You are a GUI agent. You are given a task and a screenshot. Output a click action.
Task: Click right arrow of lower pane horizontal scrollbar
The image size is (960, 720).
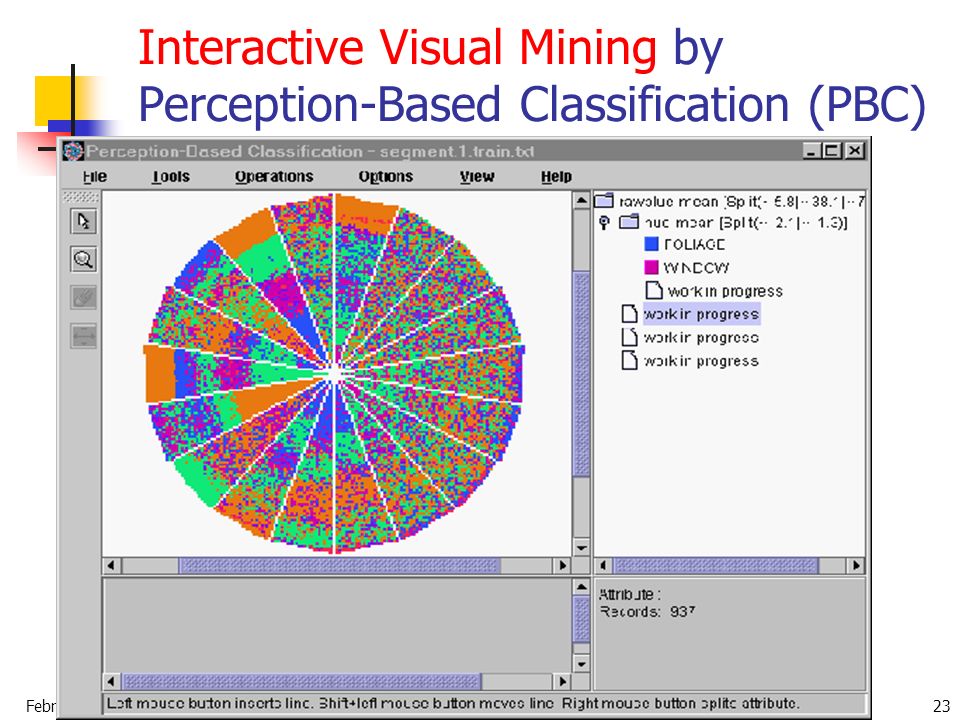[563, 681]
